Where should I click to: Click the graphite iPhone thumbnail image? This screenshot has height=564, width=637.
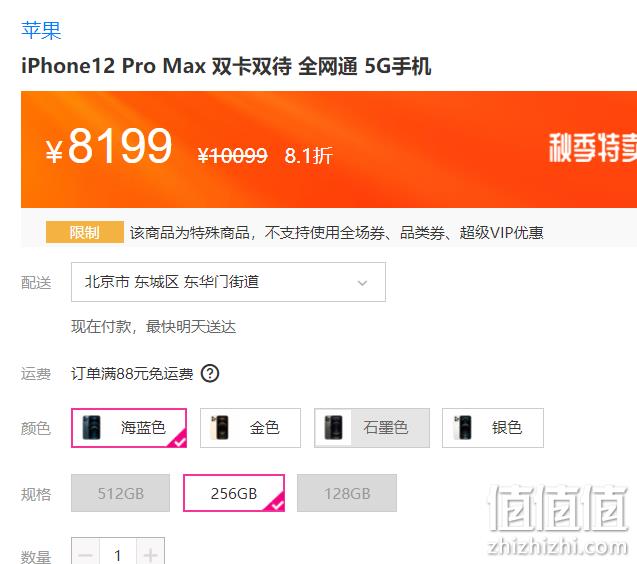tap(334, 427)
